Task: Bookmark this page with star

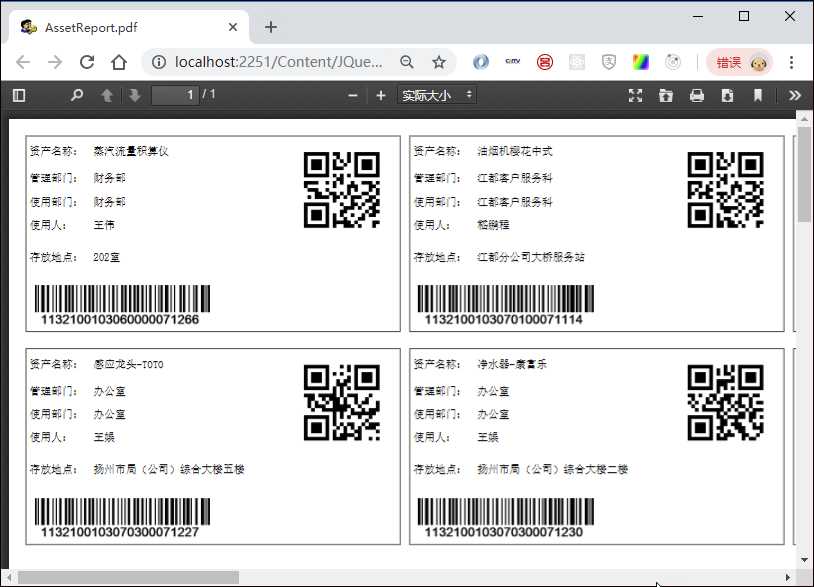Action: pyautogui.click(x=439, y=62)
